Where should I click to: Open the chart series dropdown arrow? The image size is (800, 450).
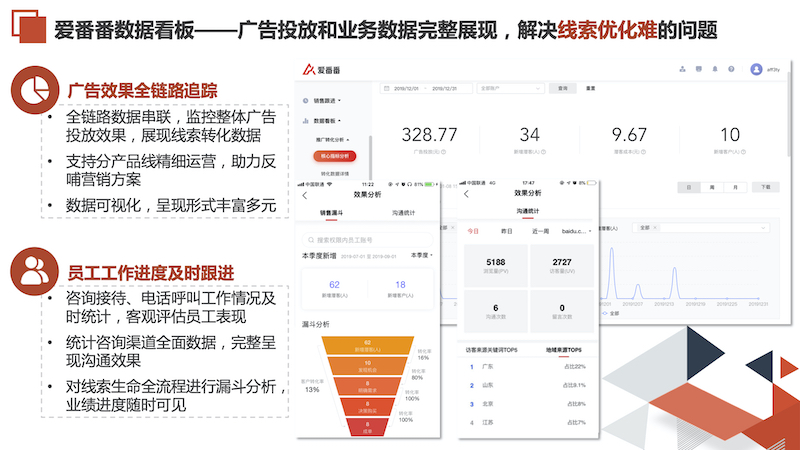point(763,228)
